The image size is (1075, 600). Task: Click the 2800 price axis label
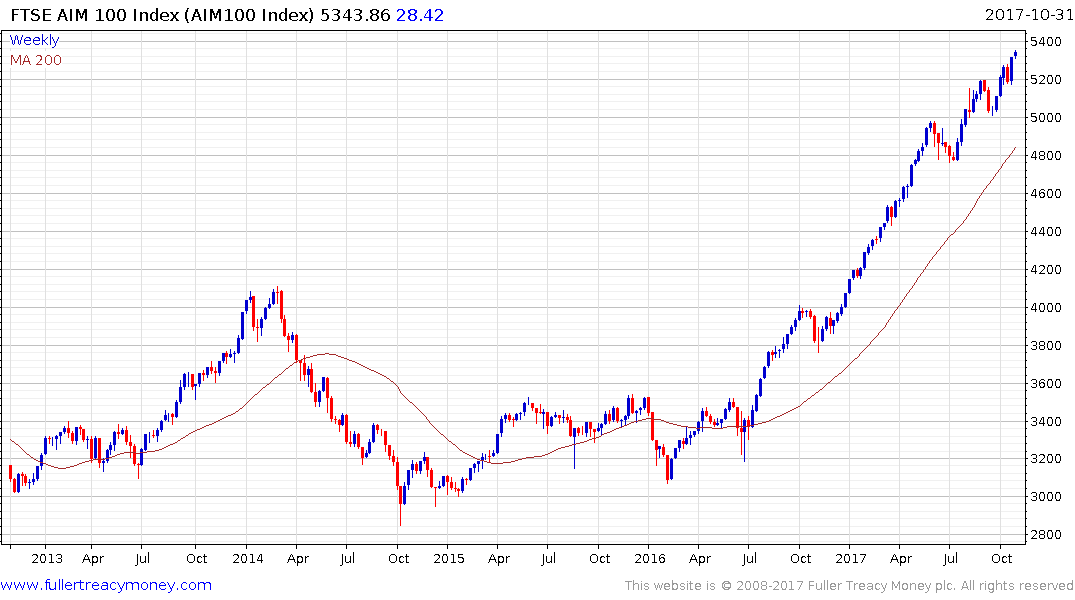coord(1046,535)
